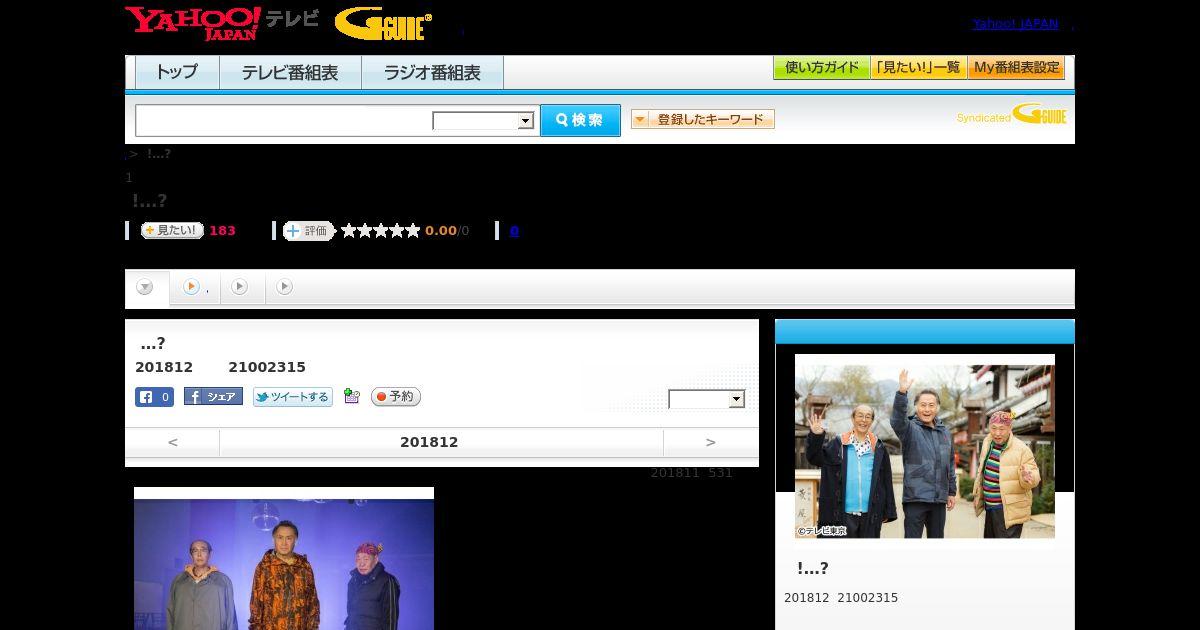The image size is (1200, 630).
Task: Open the blue 0 count link
Action: pos(514,231)
